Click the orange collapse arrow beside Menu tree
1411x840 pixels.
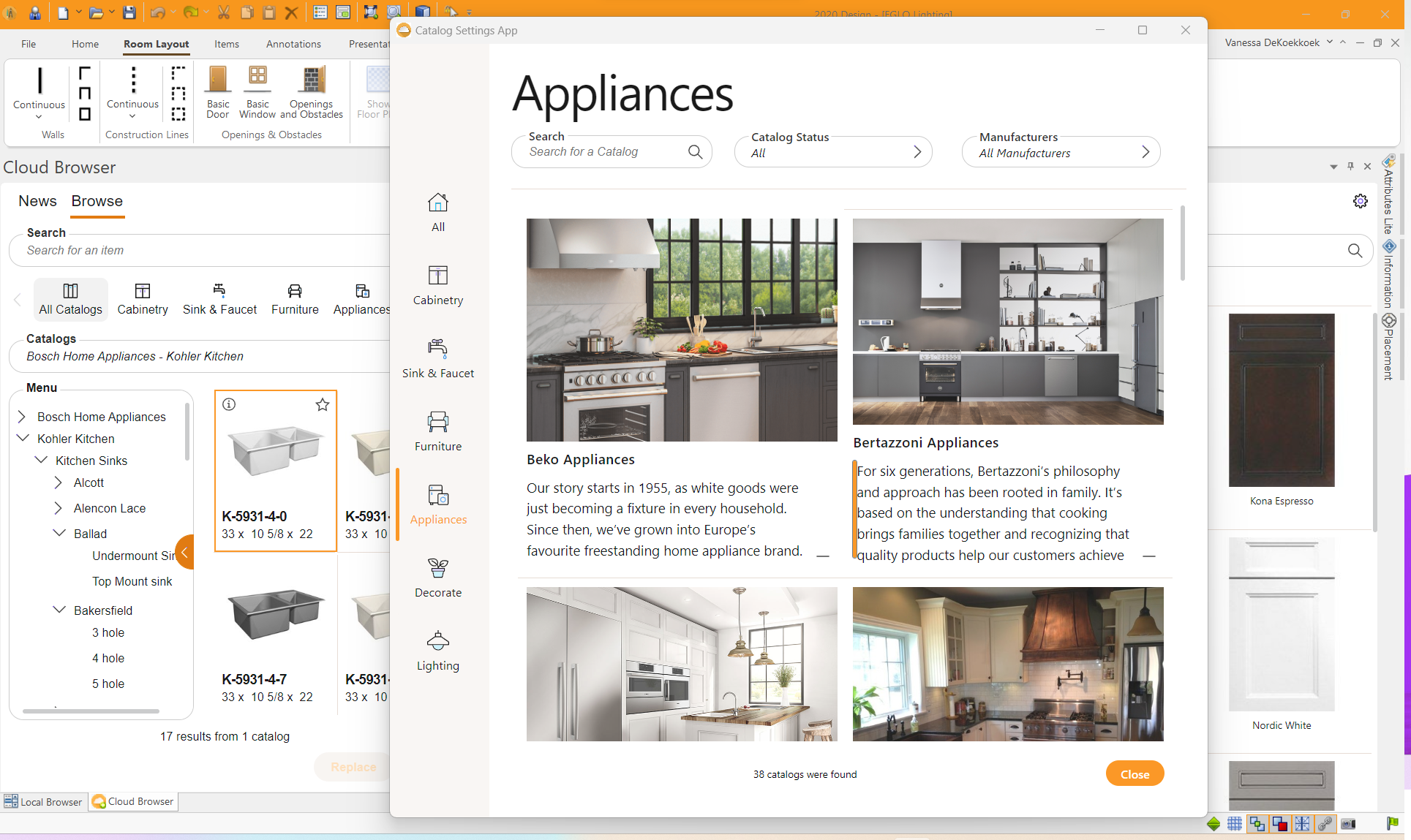coord(185,552)
